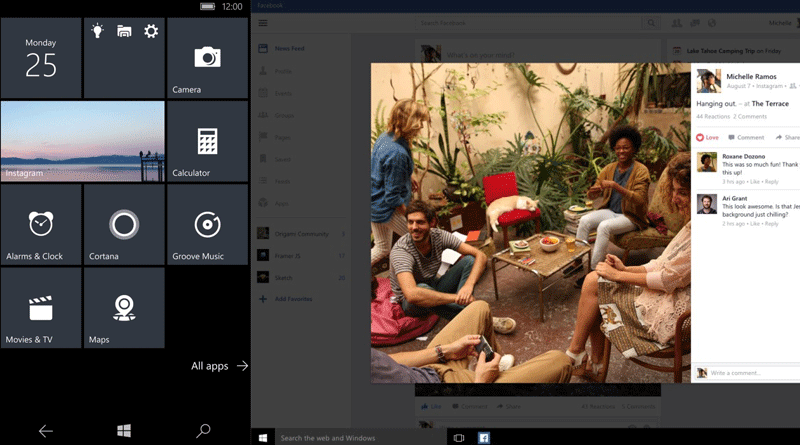800x445 pixels.
Task: Click Comment under the dimmed feed post
Action: click(x=469, y=407)
